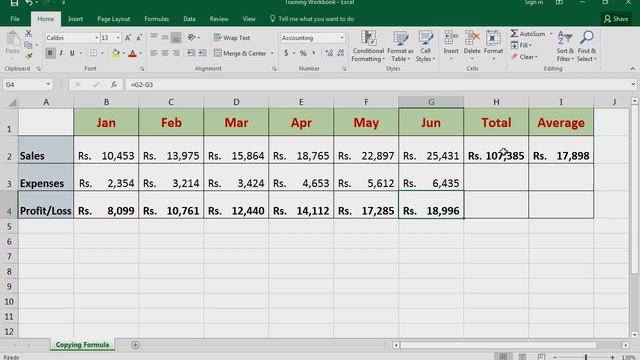Open the Accounting number format dropdown
This screenshot has height=360, width=640.
pyautogui.click(x=342, y=38)
